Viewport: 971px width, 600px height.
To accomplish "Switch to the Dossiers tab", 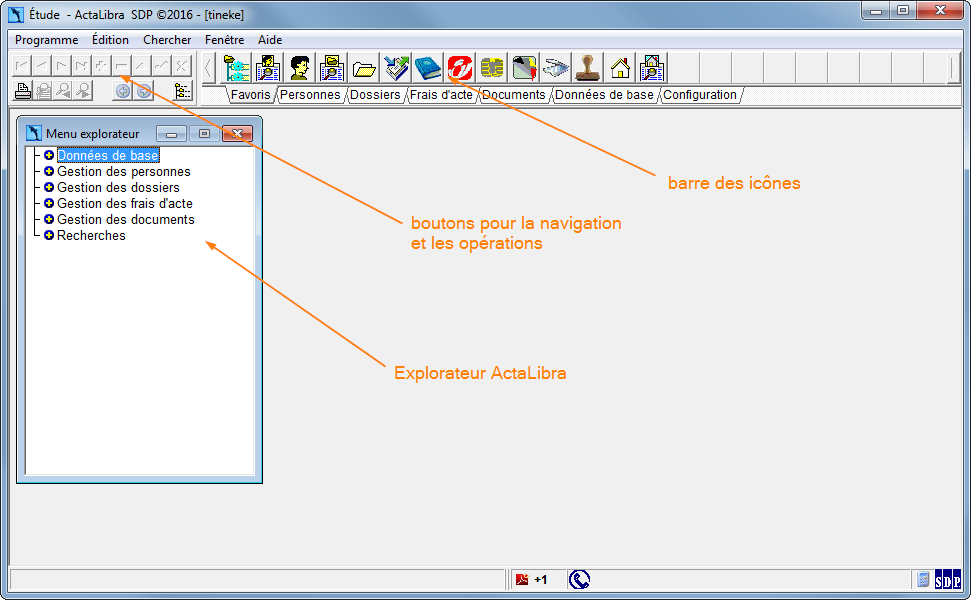I will (375, 95).
